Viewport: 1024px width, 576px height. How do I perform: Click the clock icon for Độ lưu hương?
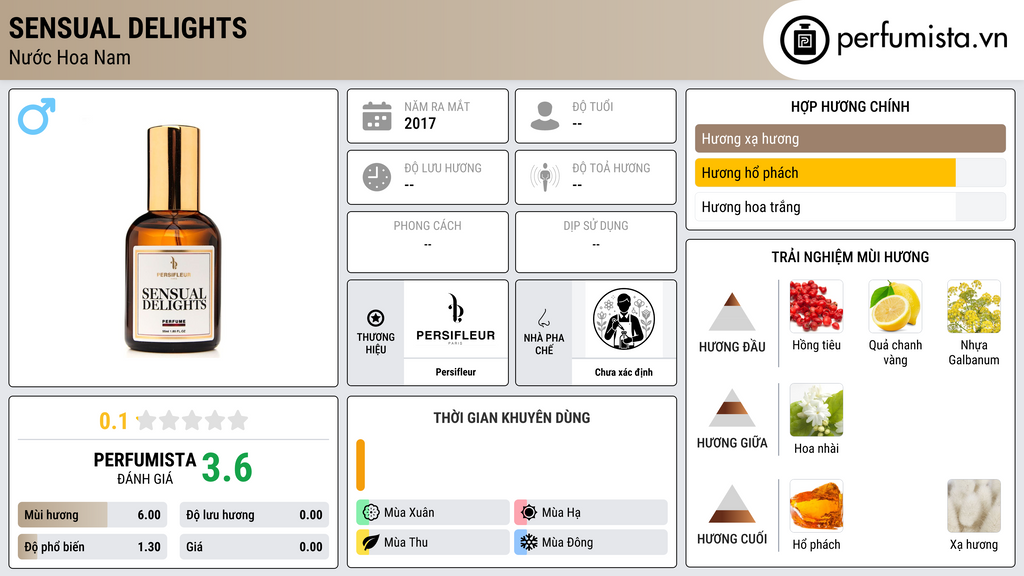pyautogui.click(x=377, y=177)
